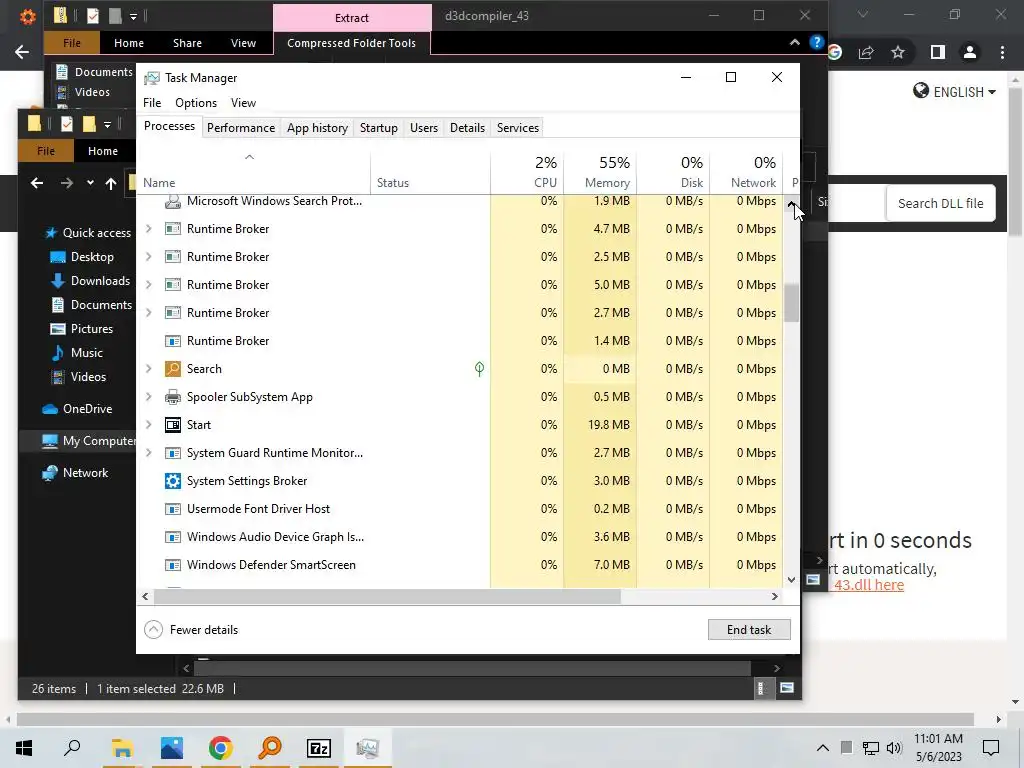Open the Startup tab
The height and width of the screenshot is (768, 1024).
pyautogui.click(x=379, y=128)
